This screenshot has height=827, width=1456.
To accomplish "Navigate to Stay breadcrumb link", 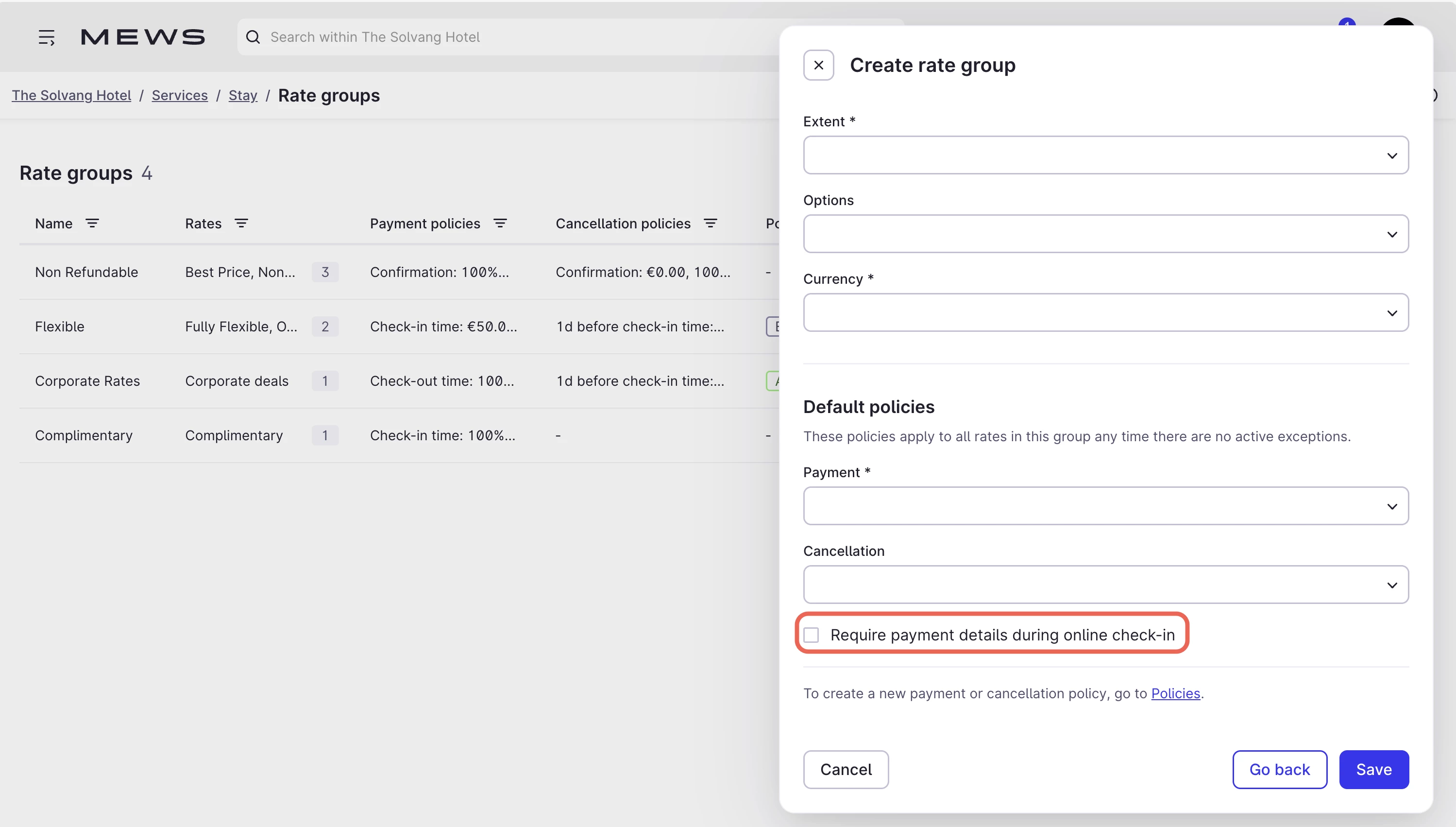I will (x=242, y=95).
